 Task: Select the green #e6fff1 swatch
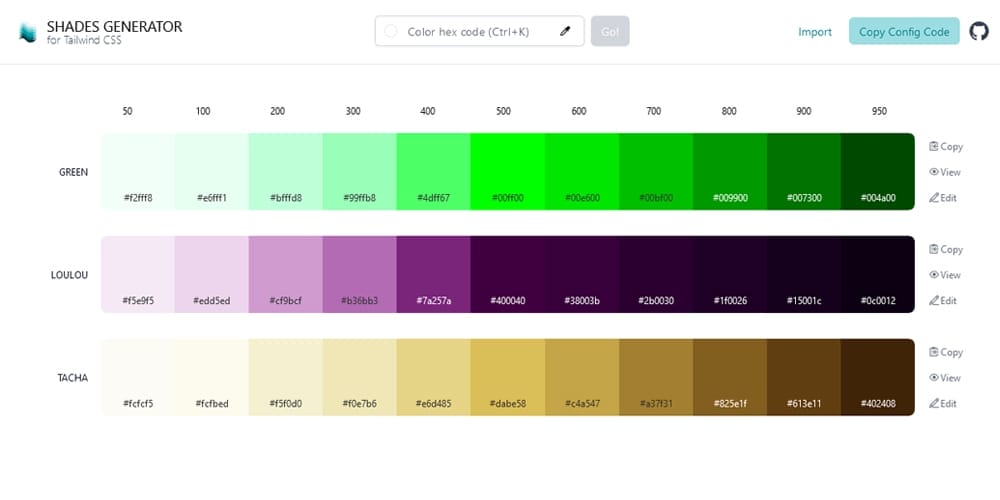(x=212, y=172)
